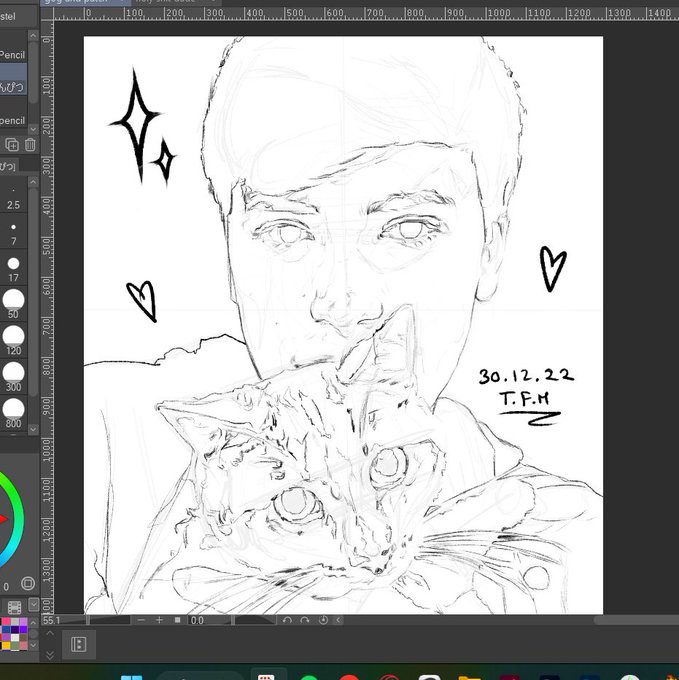679x680 pixels.
Task: Pick the gray-green color swatch
Action: tap(15, 645)
